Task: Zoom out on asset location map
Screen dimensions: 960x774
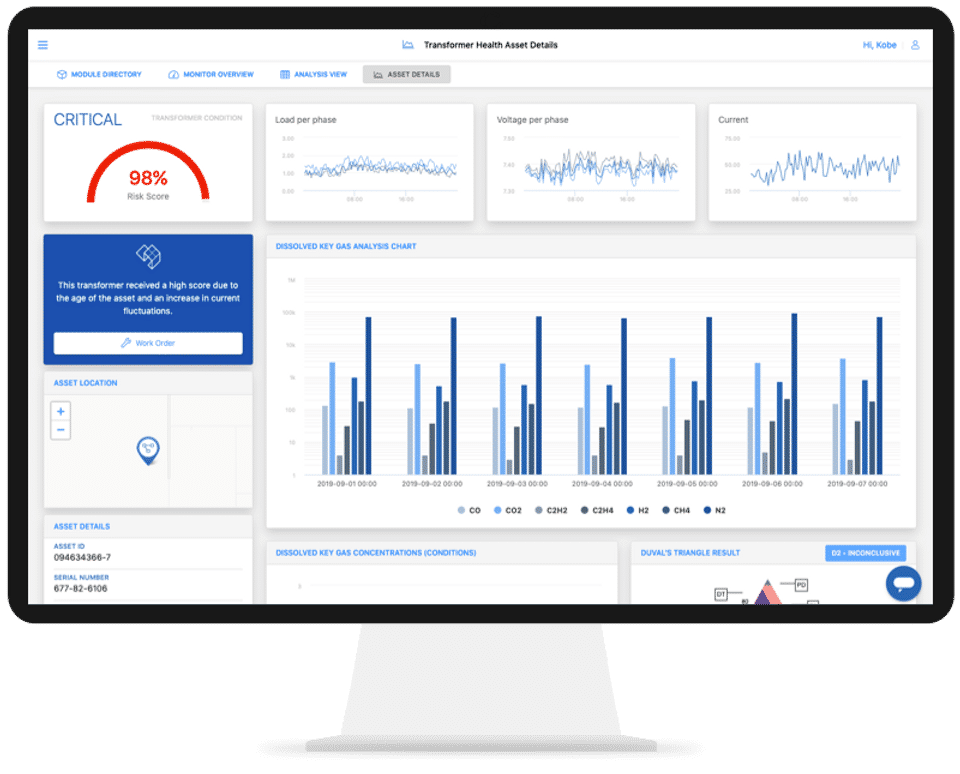Action: click(x=61, y=430)
